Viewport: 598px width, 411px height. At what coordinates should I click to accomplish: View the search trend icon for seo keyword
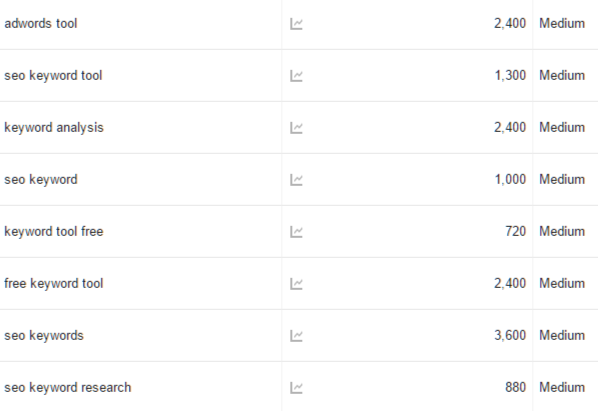point(296,180)
